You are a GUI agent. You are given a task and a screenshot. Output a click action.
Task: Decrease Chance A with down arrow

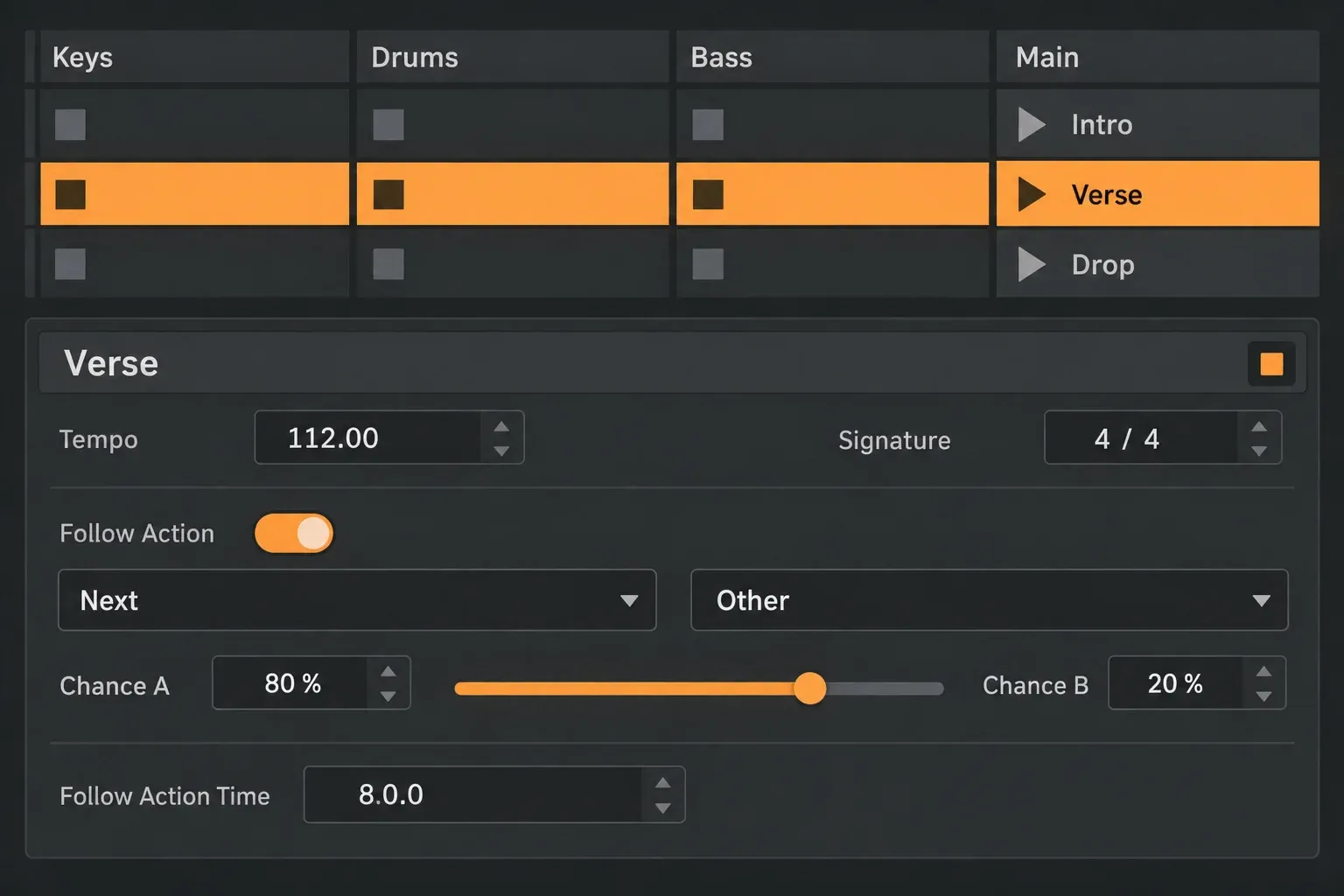click(x=388, y=696)
